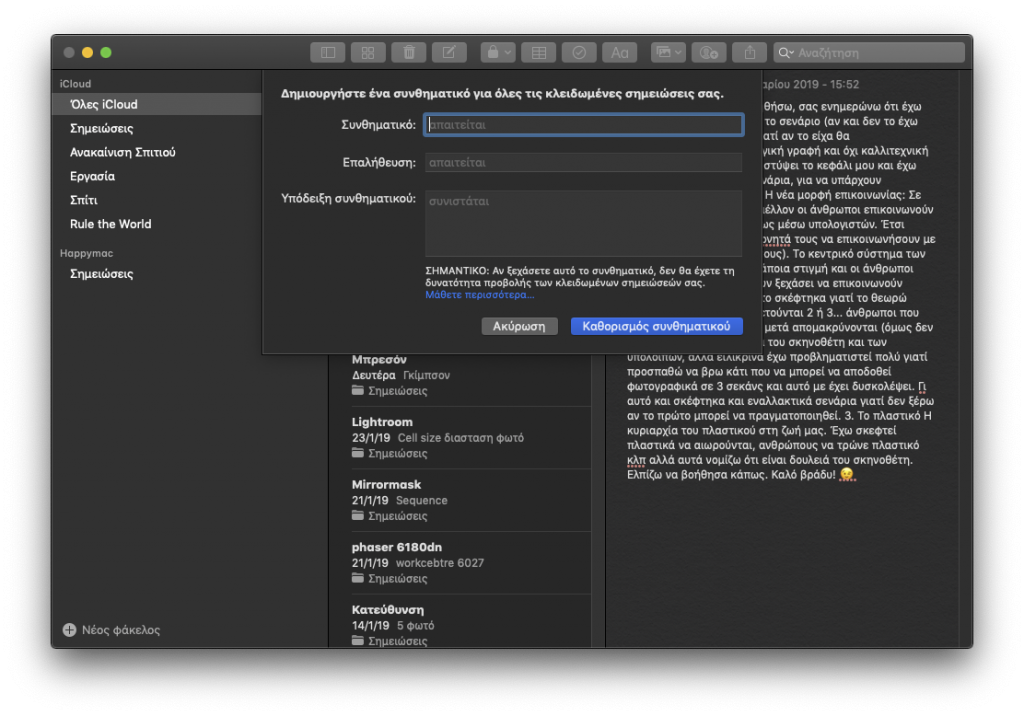The width and height of the screenshot is (1024, 716).
Task: Click the emoji at end of note text
Action: point(846,474)
